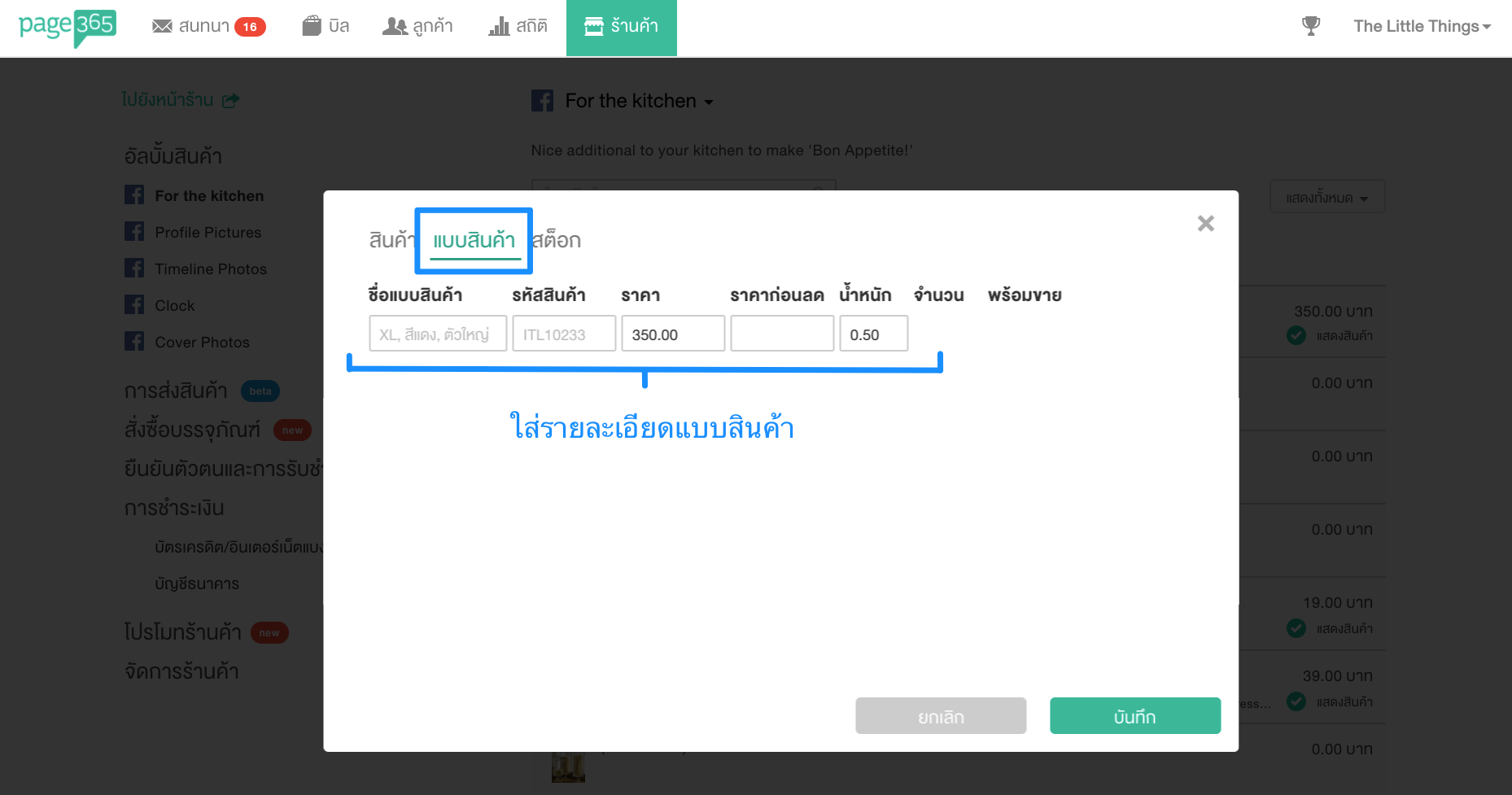Switch to the แบบสินค้า tab

click(474, 240)
